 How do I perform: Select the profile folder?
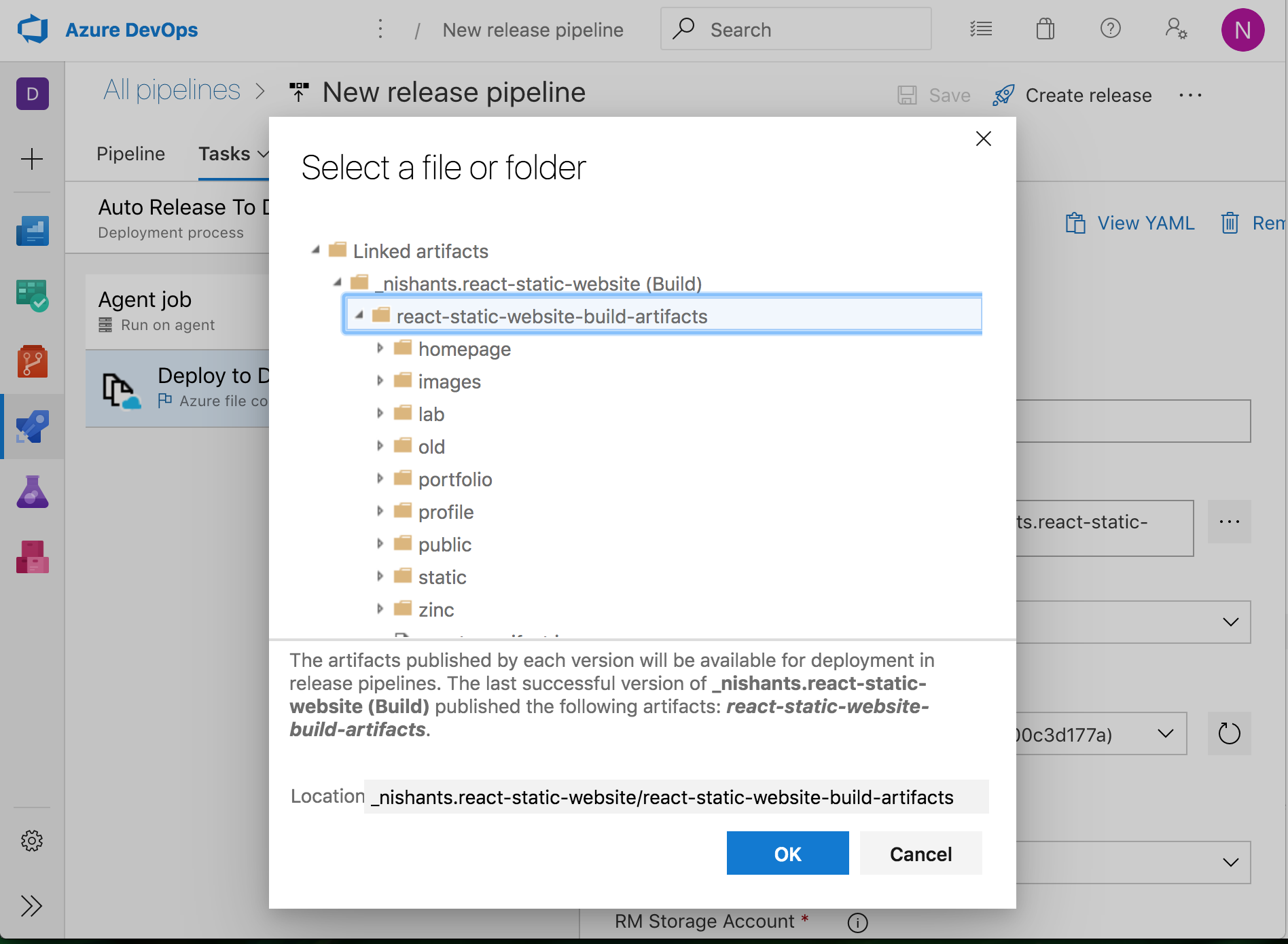tap(446, 512)
